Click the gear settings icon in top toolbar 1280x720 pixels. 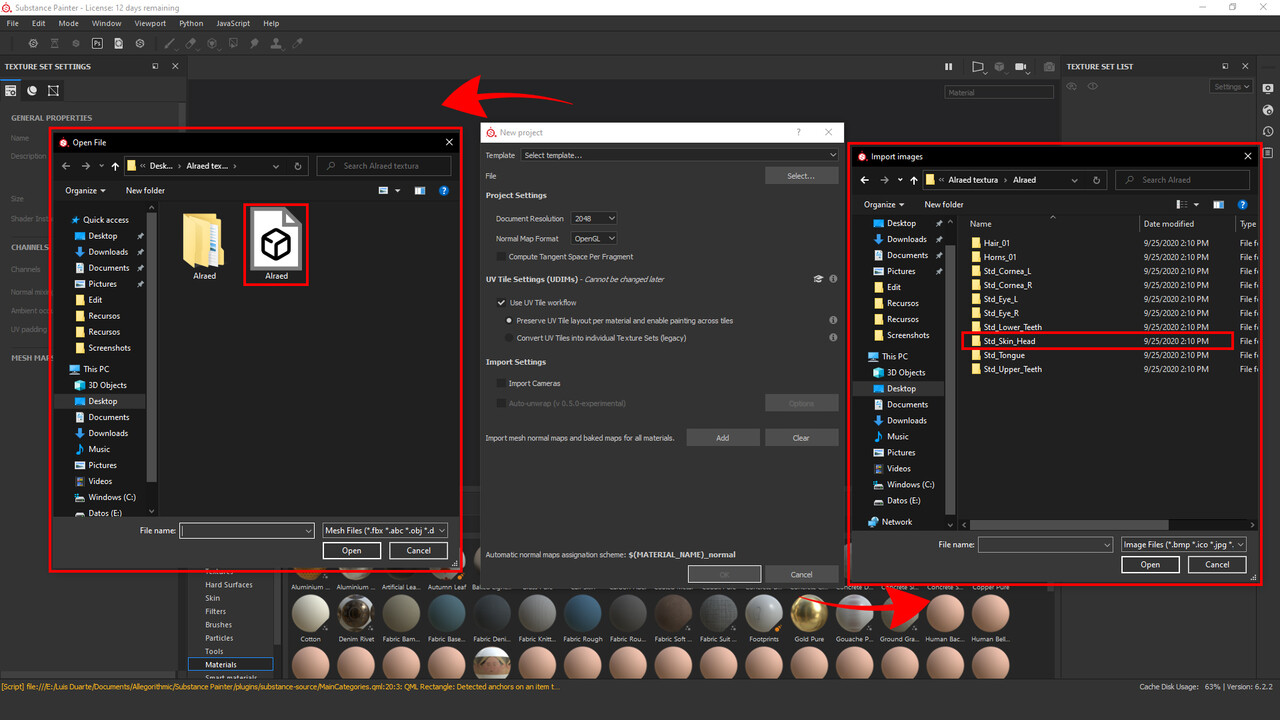coord(33,44)
